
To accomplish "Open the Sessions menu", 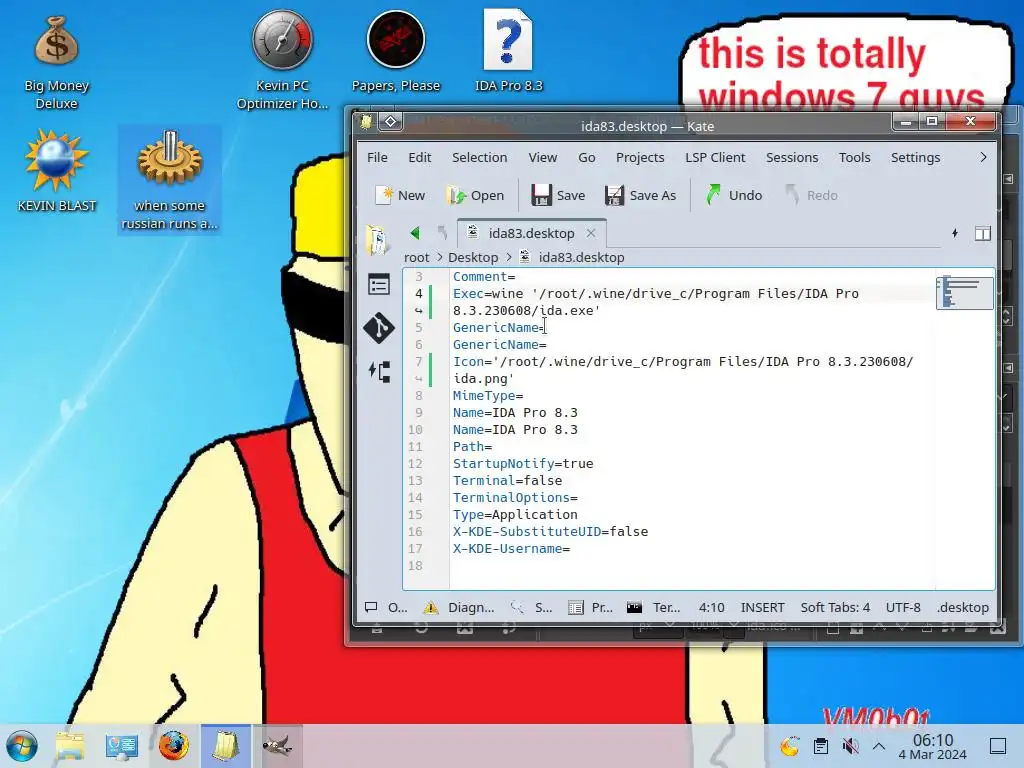I will tap(792, 157).
